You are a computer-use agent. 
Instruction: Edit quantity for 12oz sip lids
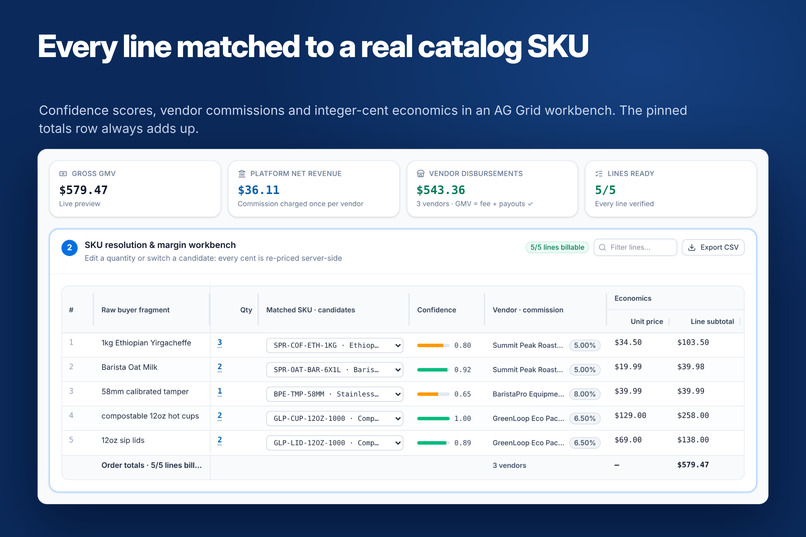pos(219,440)
